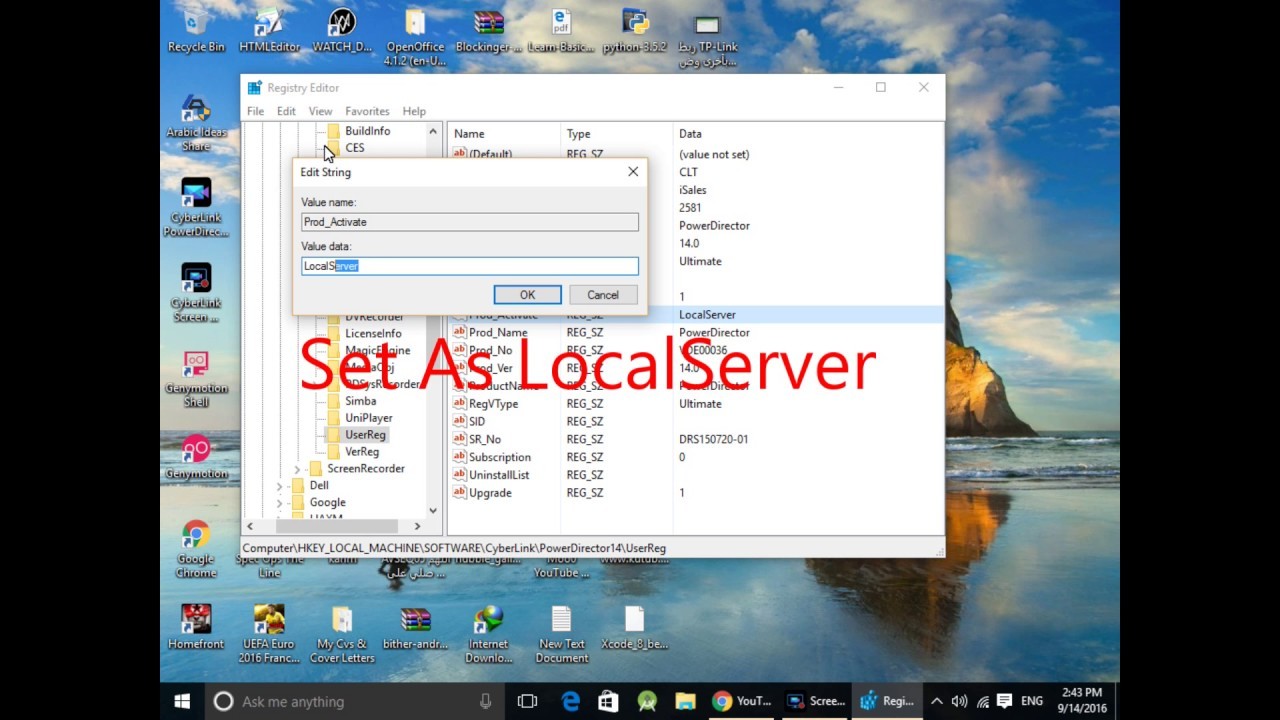Select the SR_No string value icon

[460, 440]
